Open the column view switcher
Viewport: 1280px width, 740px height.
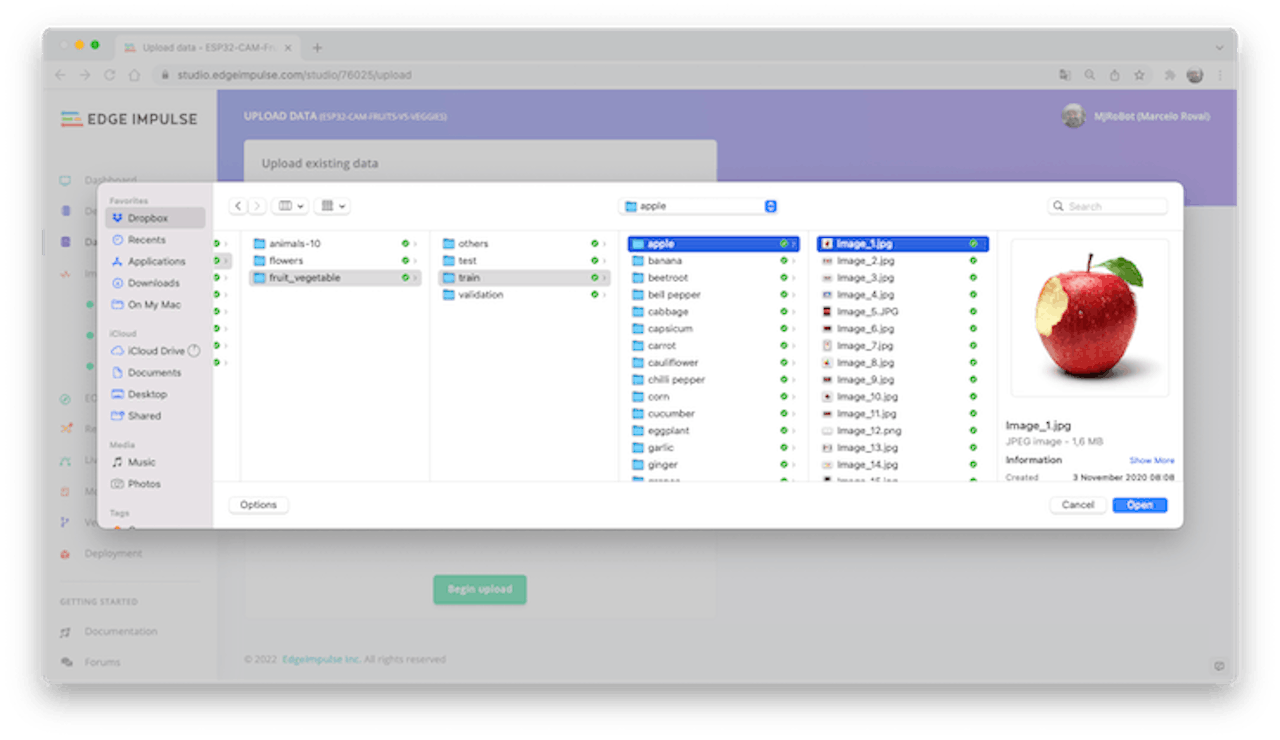click(x=290, y=206)
